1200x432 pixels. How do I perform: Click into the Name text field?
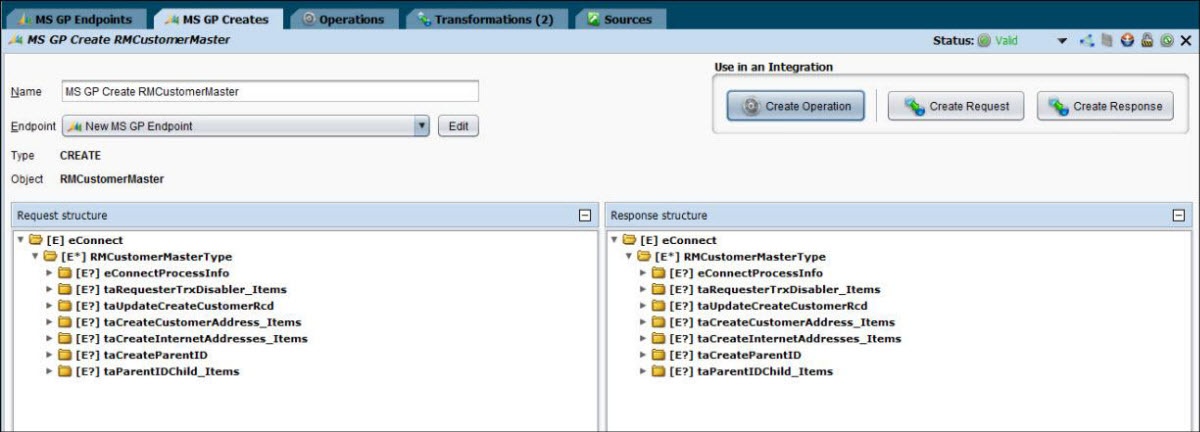click(x=270, y=91)
